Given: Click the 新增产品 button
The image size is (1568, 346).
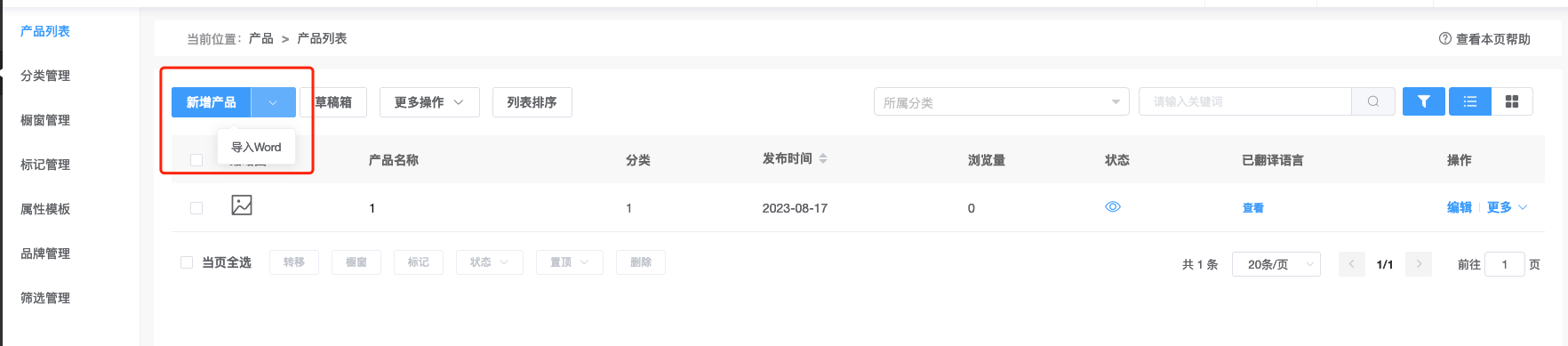Looking at the screenshot, I should (x=212, y=102).
